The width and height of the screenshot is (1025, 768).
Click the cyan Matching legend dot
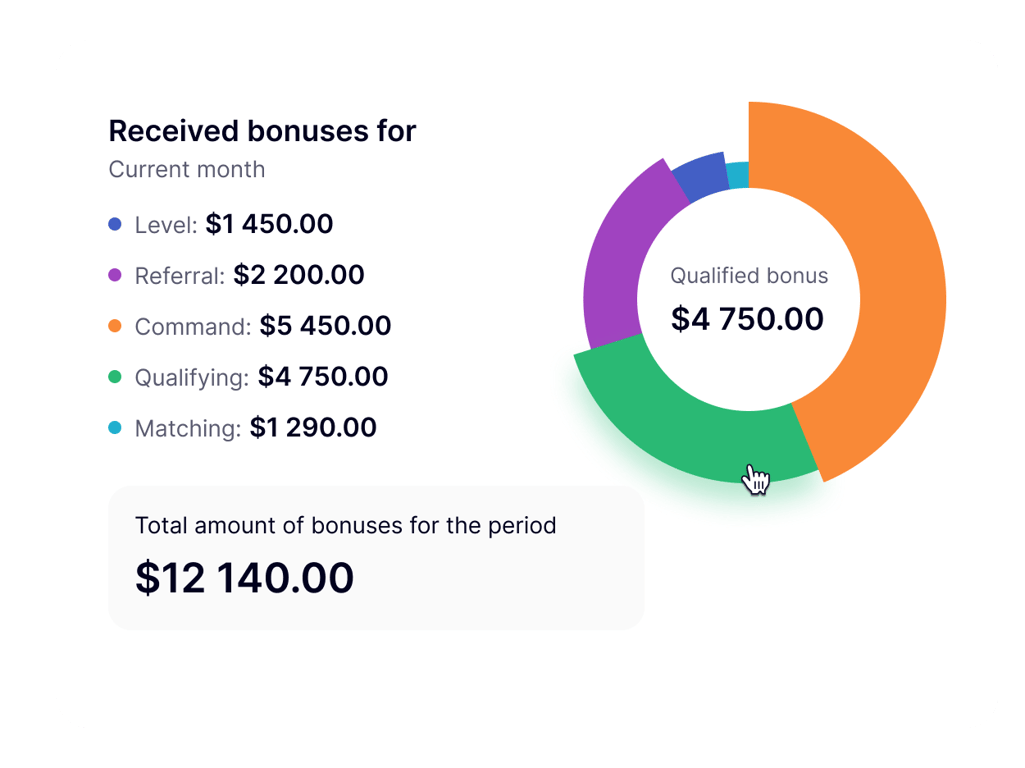(x=115, y=427)
